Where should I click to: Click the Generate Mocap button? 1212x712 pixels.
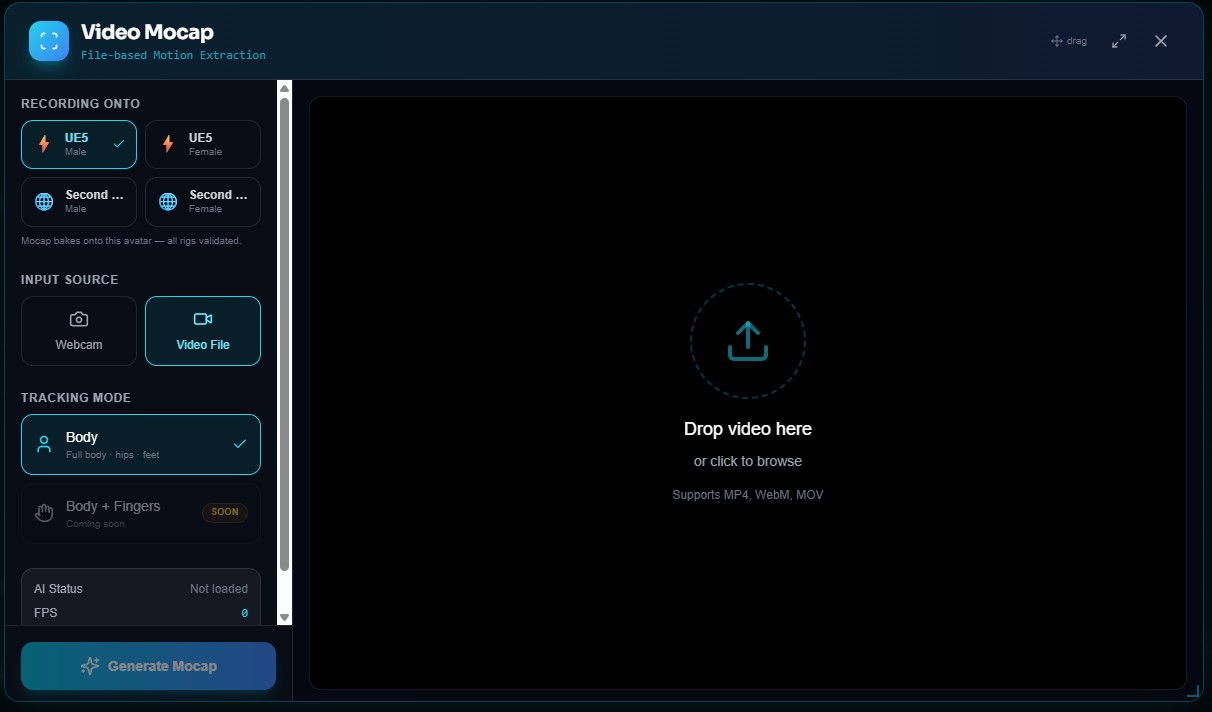(x=148, y=666)
